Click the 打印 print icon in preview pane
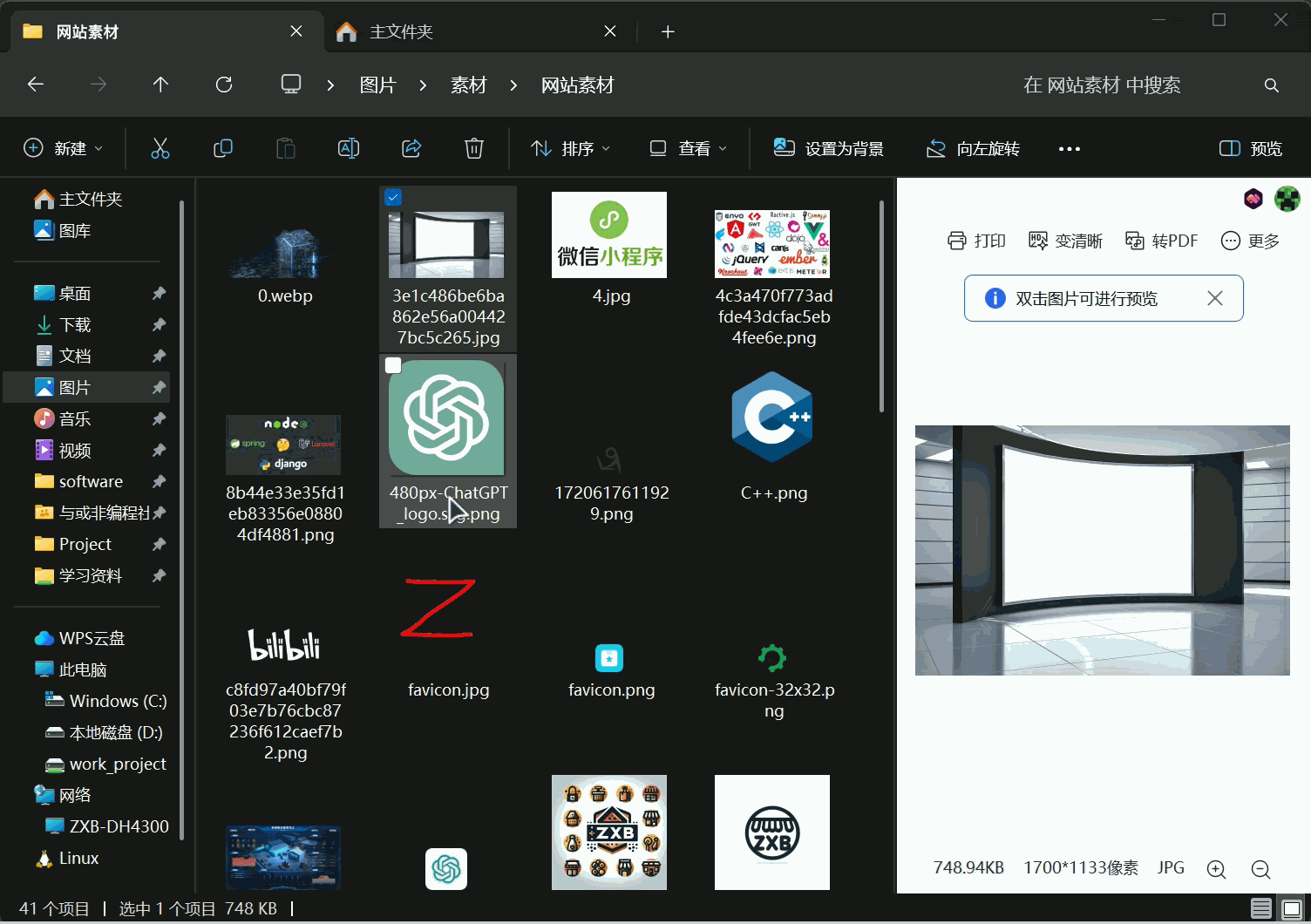The image size is (1311, 924). pos(957,240)
